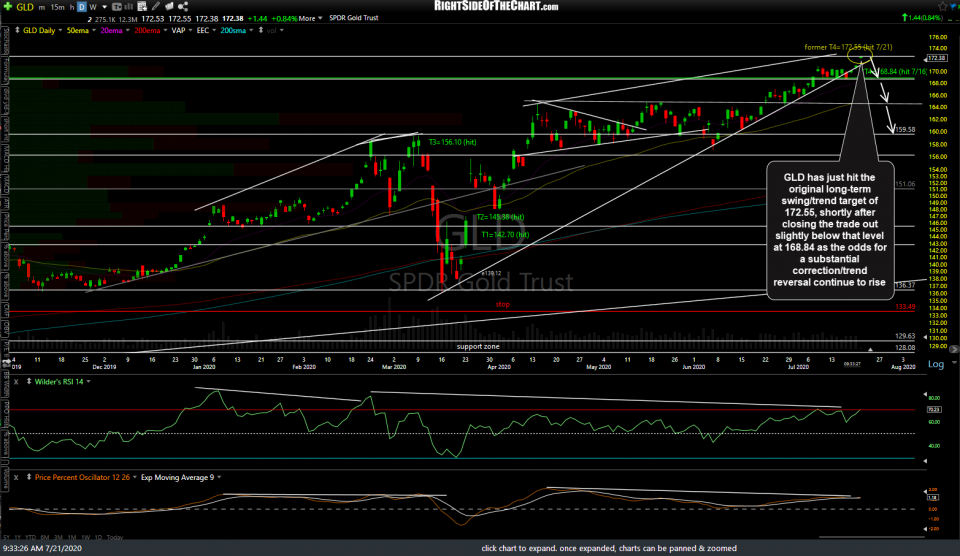Click the RSI 70.23 value marker

(934, 410)
